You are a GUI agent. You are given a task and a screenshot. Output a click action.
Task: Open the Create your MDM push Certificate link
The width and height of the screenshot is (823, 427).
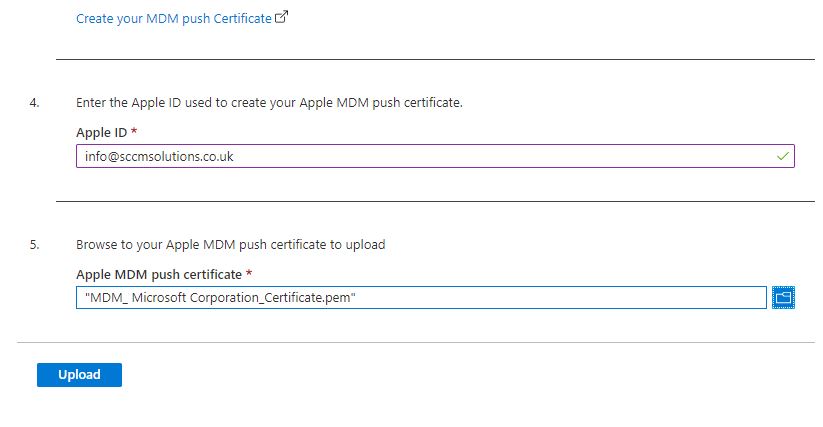[173, 18]
